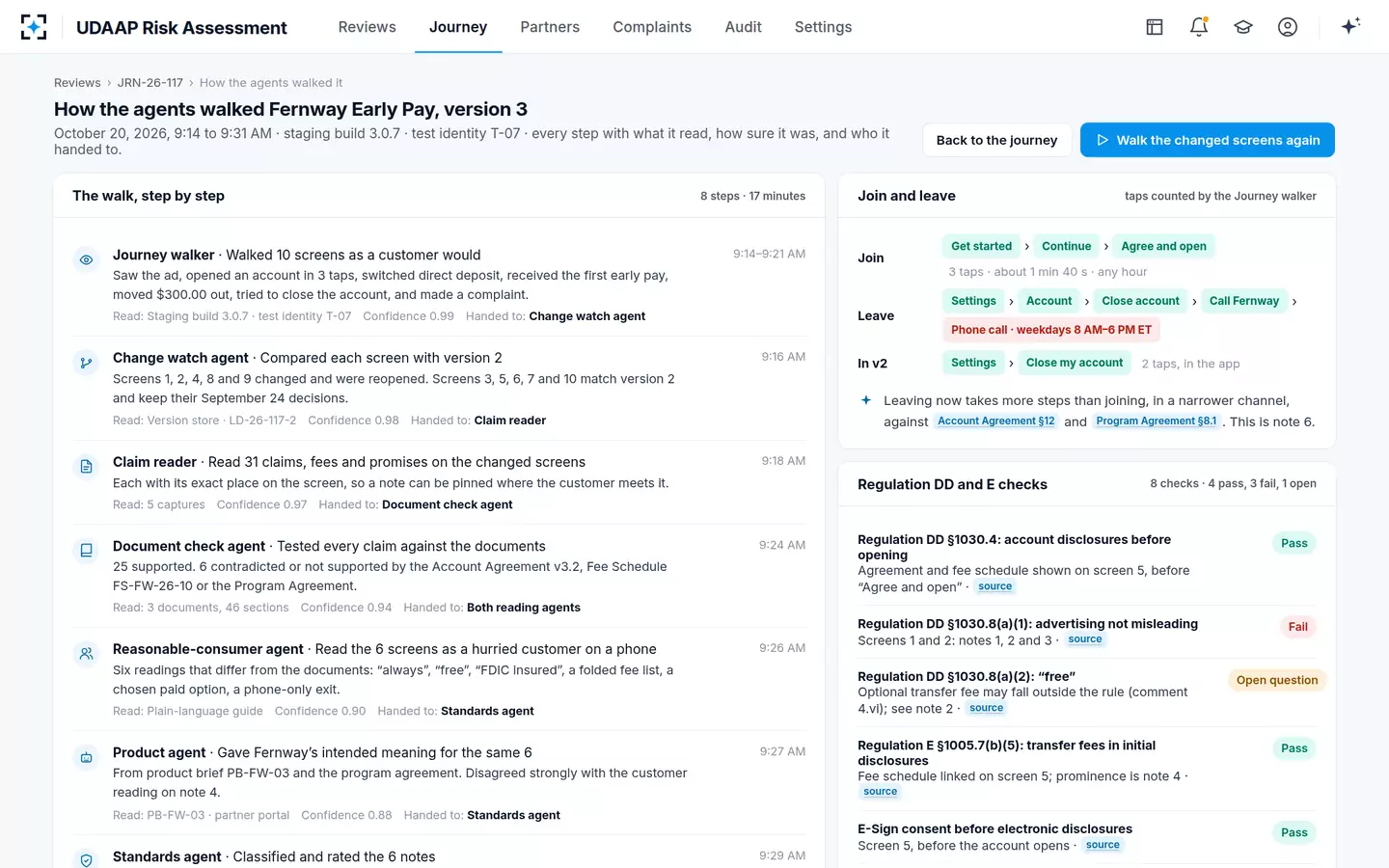
Task: Open source link for Regulation E transfer fees check
Action: coord(881,792)
